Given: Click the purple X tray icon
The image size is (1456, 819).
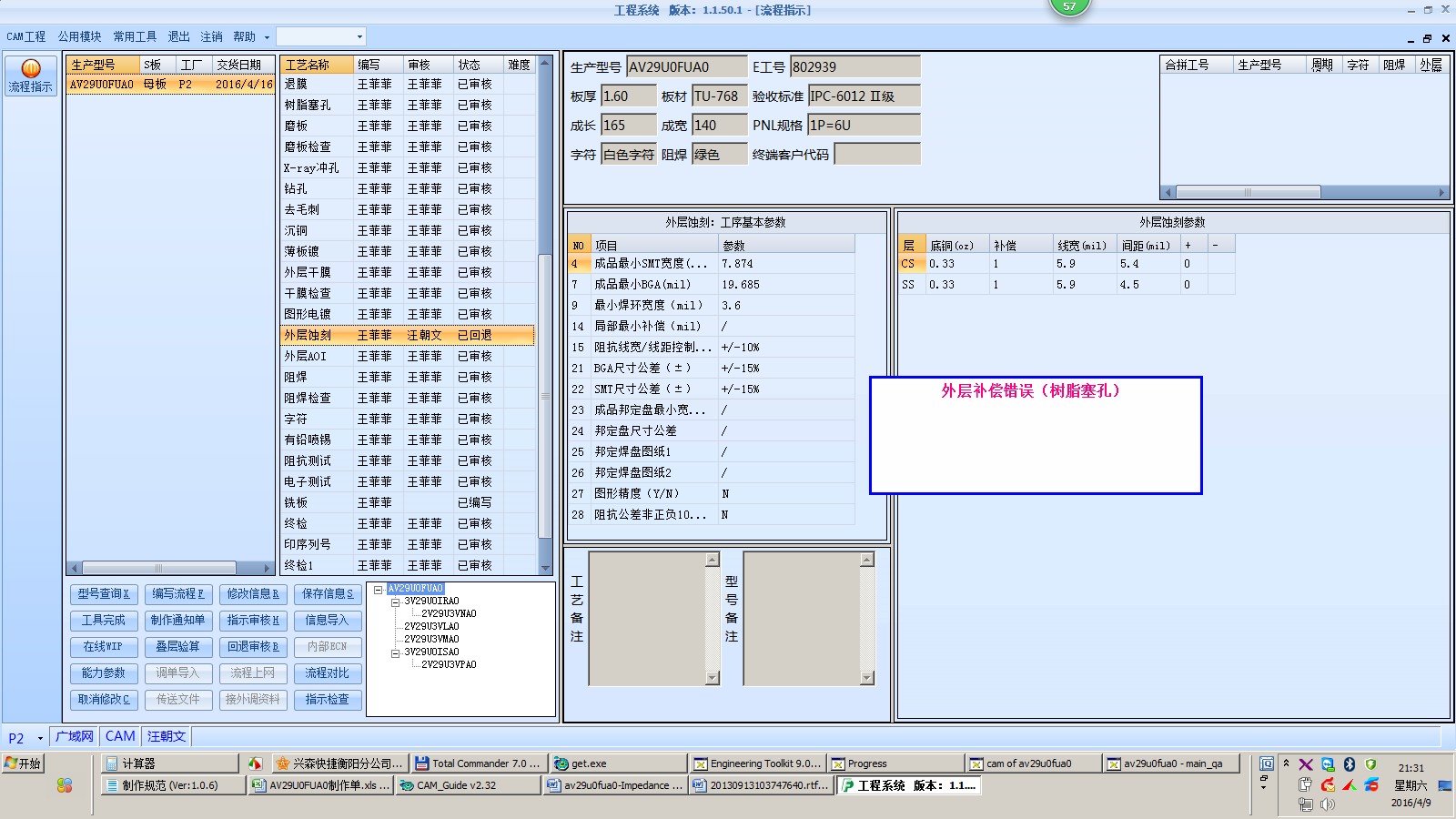Looking at the screenshot, I should pos(1306,764).
